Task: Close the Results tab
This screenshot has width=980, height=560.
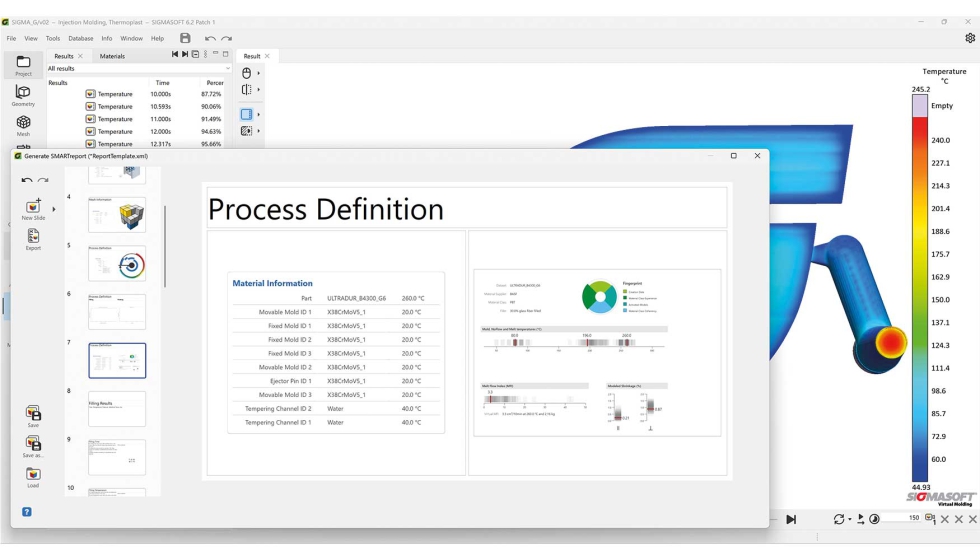Action: tap(80, 56)
